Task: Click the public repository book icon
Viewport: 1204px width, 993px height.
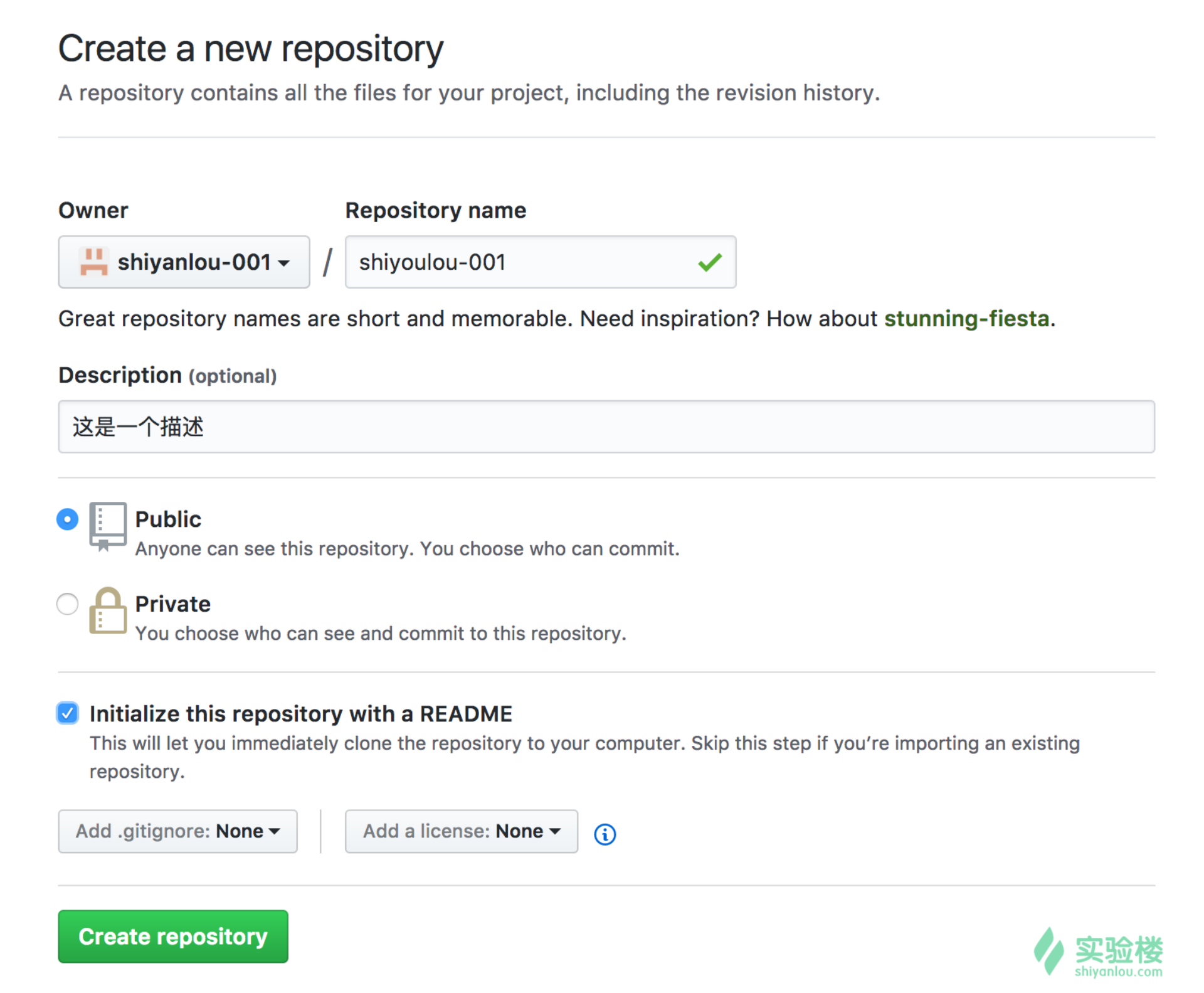Action: (x=108, y=526)
